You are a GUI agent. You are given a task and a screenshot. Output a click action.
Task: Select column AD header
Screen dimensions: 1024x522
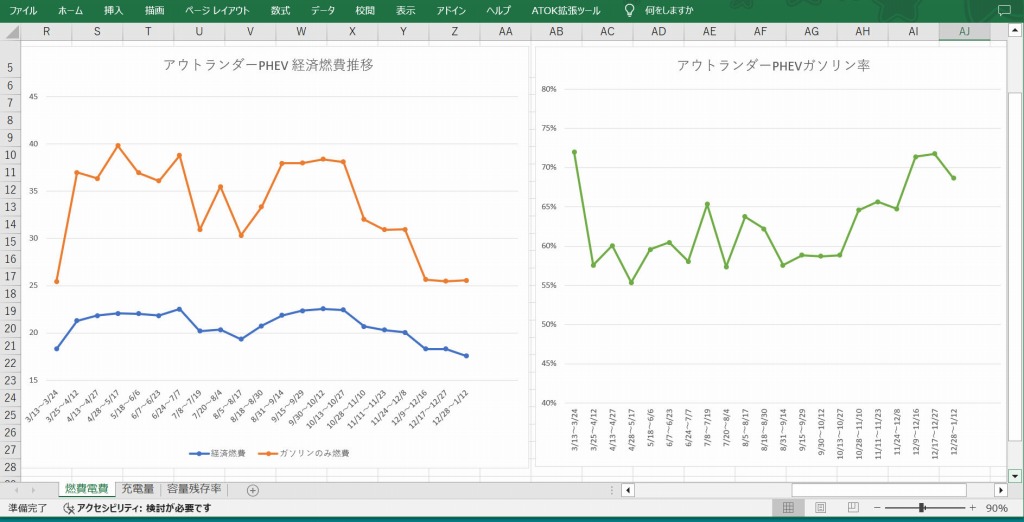tap(658, 31)
